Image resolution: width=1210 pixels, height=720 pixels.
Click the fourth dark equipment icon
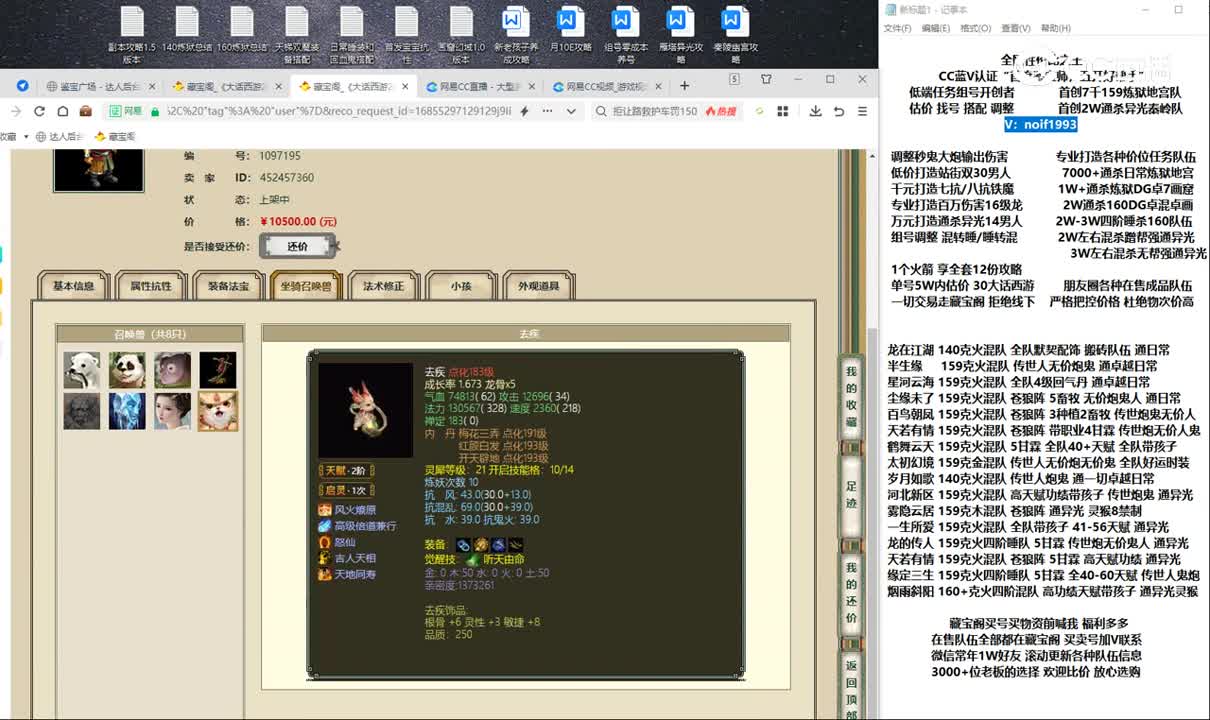515,545
